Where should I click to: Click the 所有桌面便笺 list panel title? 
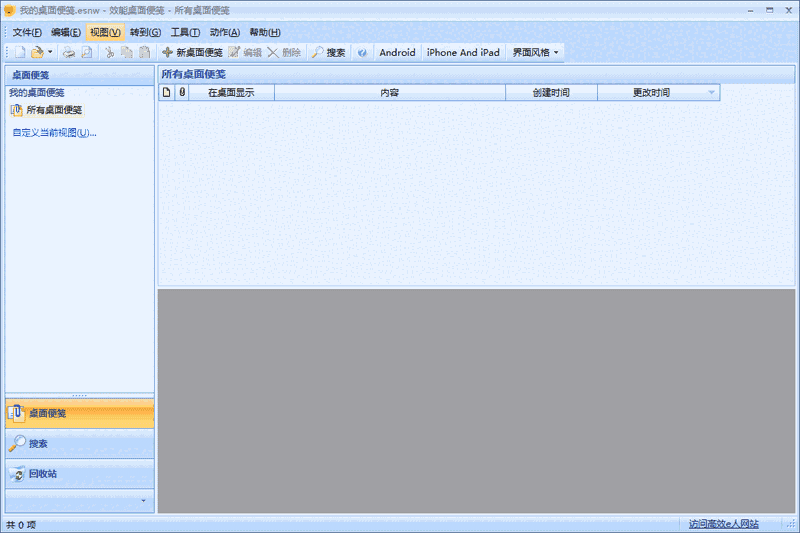pos(193,74)
